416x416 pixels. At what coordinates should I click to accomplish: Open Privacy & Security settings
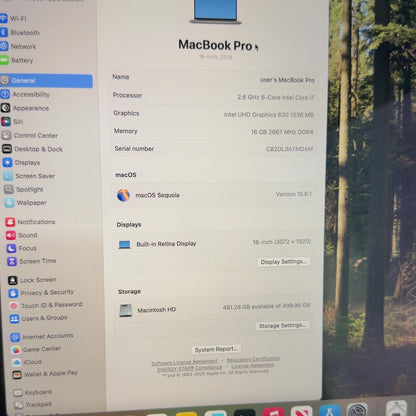(41, 293)
